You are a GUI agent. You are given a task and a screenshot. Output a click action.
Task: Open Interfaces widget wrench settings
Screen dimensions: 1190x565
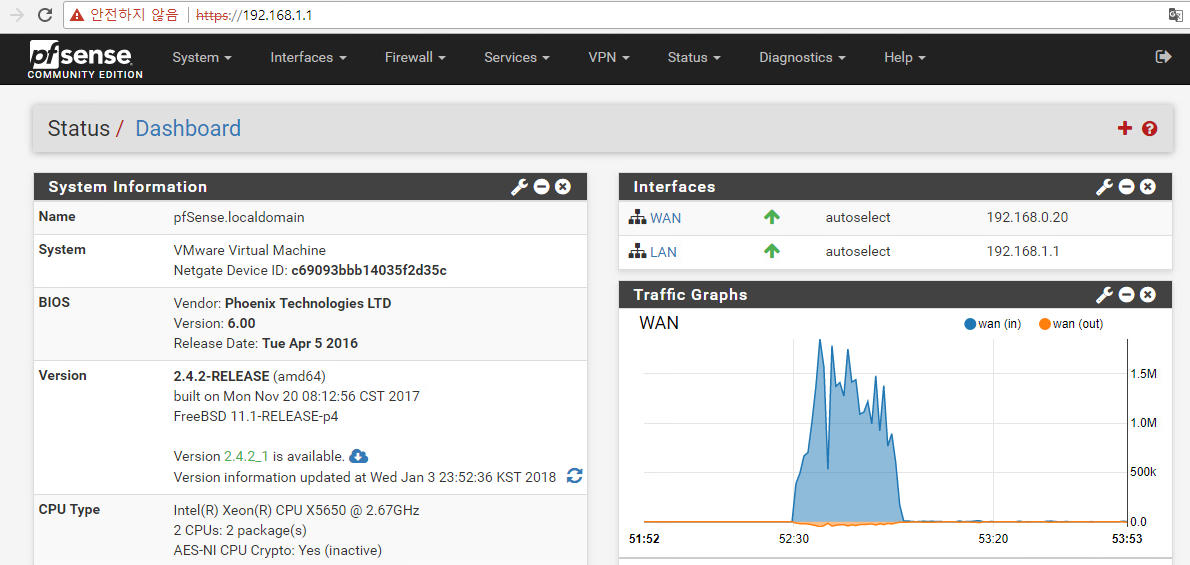(x=1105, y=187)
